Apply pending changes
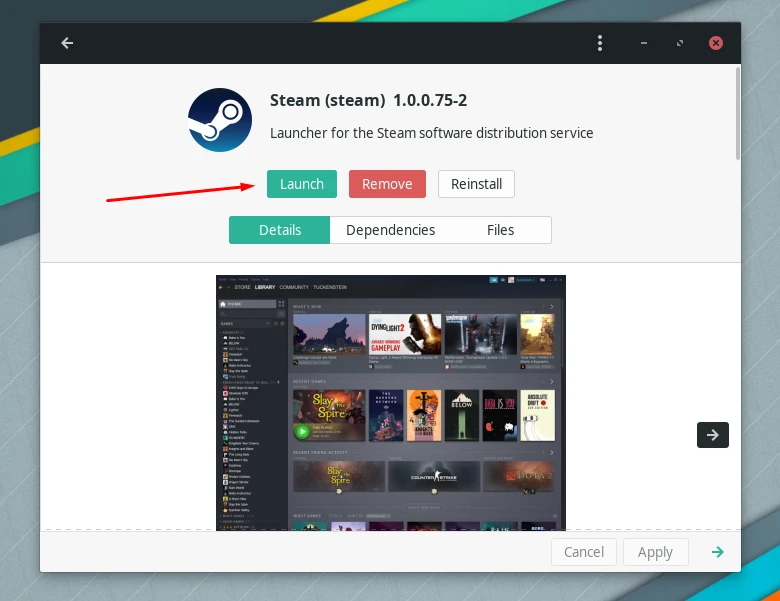The image size is (780, 601). pos(655,552)
